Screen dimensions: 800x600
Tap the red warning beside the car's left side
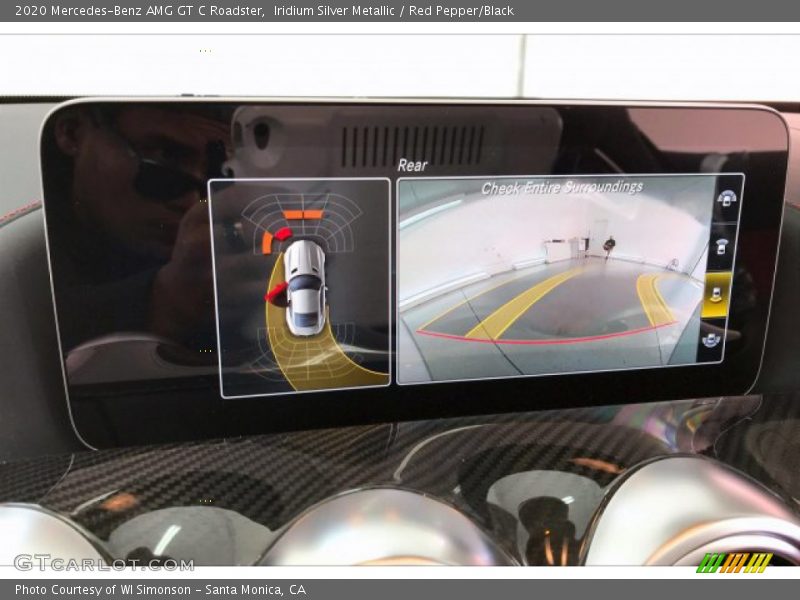click(x=276, y=293)
